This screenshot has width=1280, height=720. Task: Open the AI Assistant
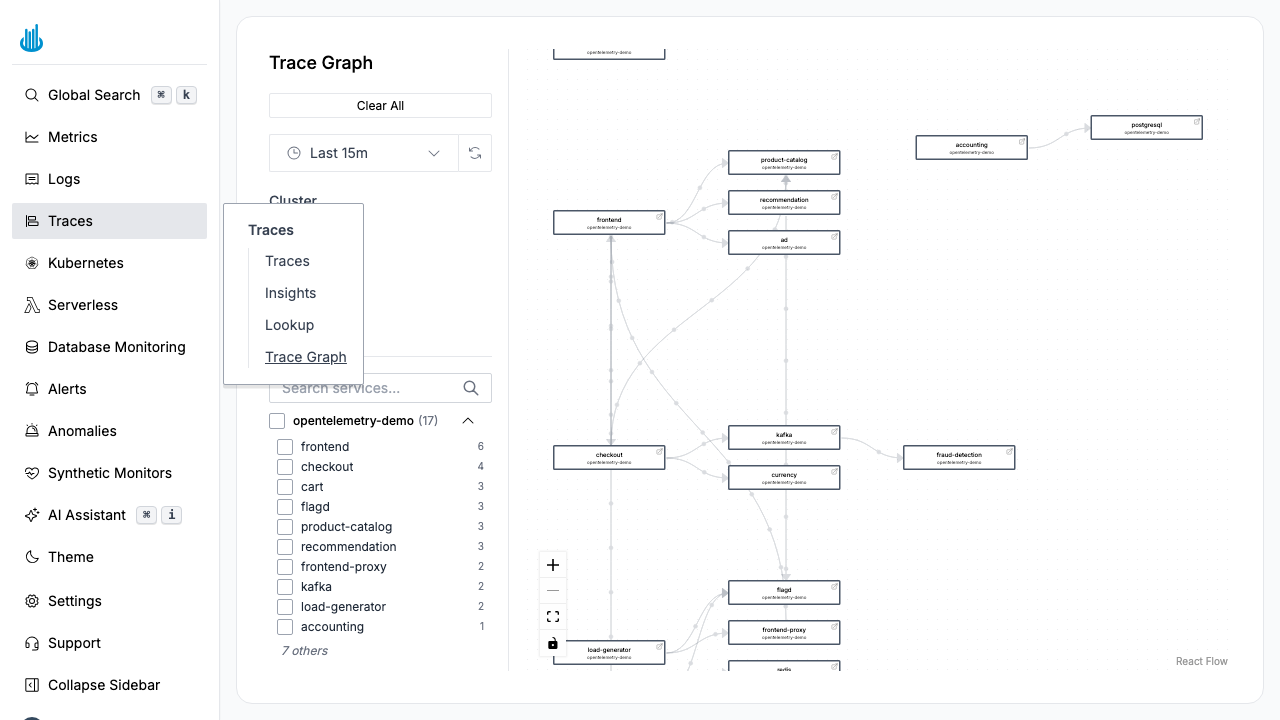[86, 515]
